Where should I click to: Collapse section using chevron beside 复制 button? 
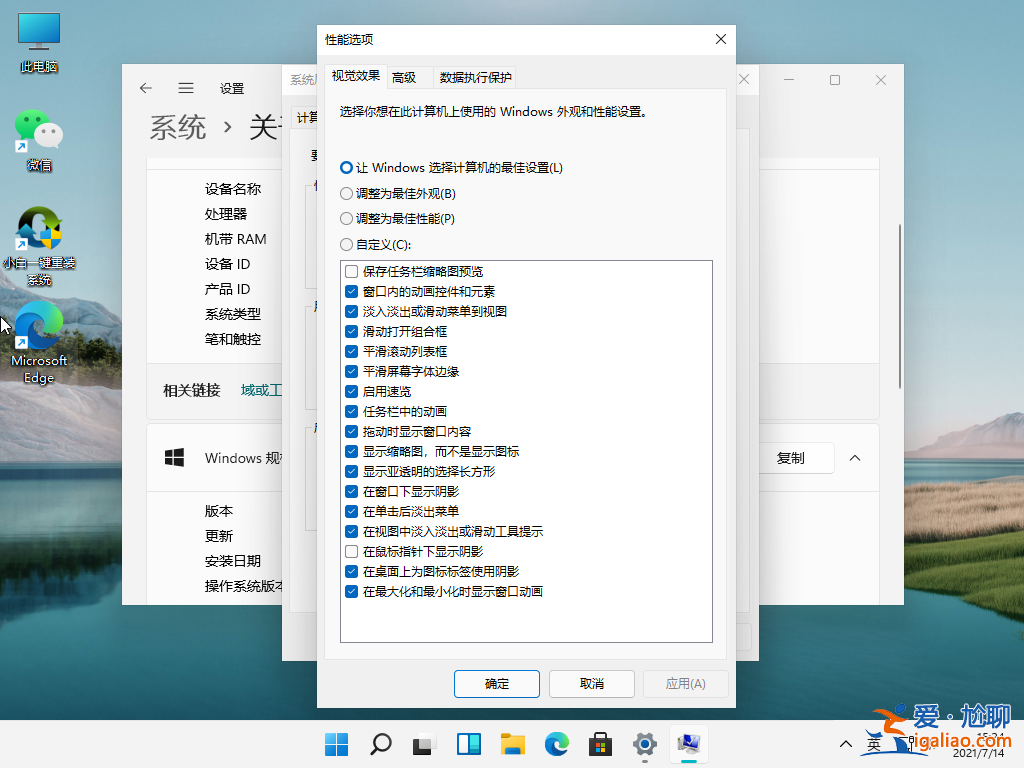855,458
